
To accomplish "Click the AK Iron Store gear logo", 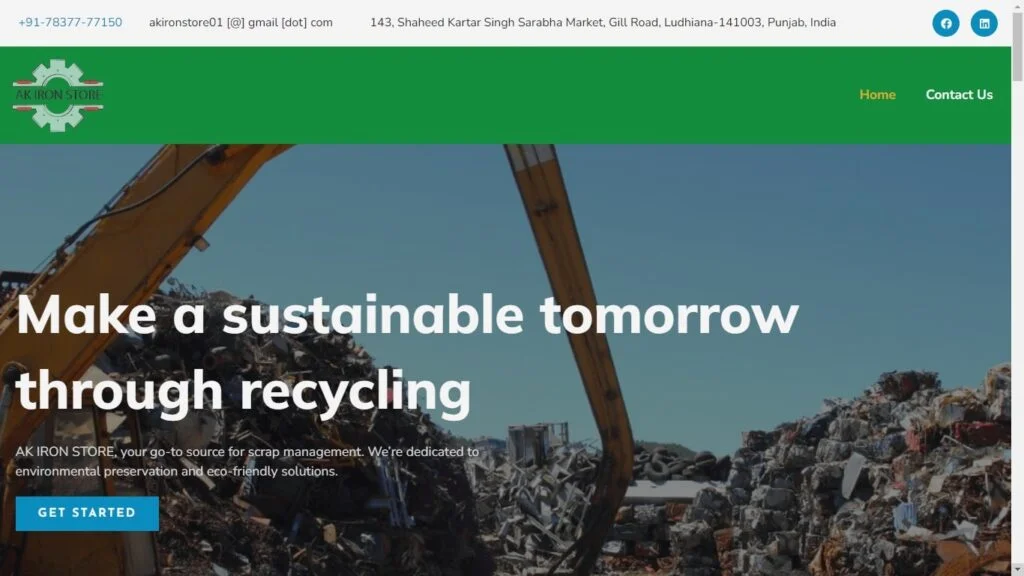I will pos(58,95).
